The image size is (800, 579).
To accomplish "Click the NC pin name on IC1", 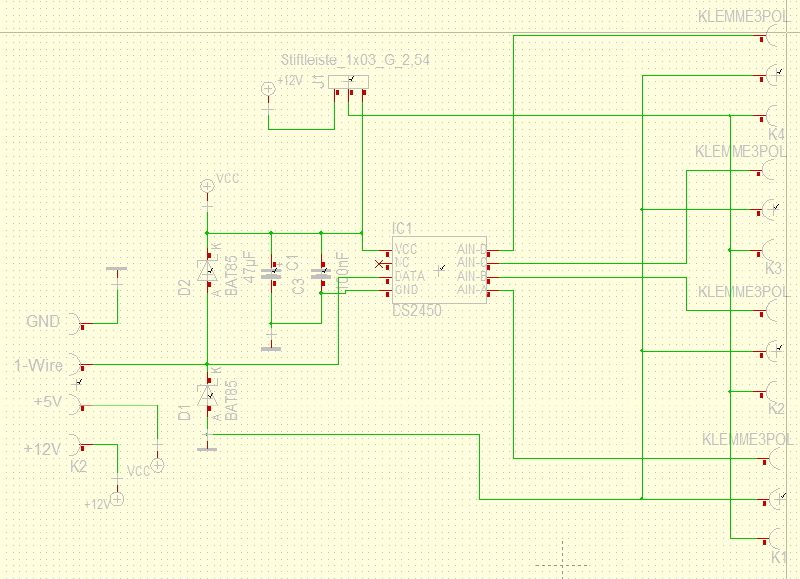I will click(402, 263).
